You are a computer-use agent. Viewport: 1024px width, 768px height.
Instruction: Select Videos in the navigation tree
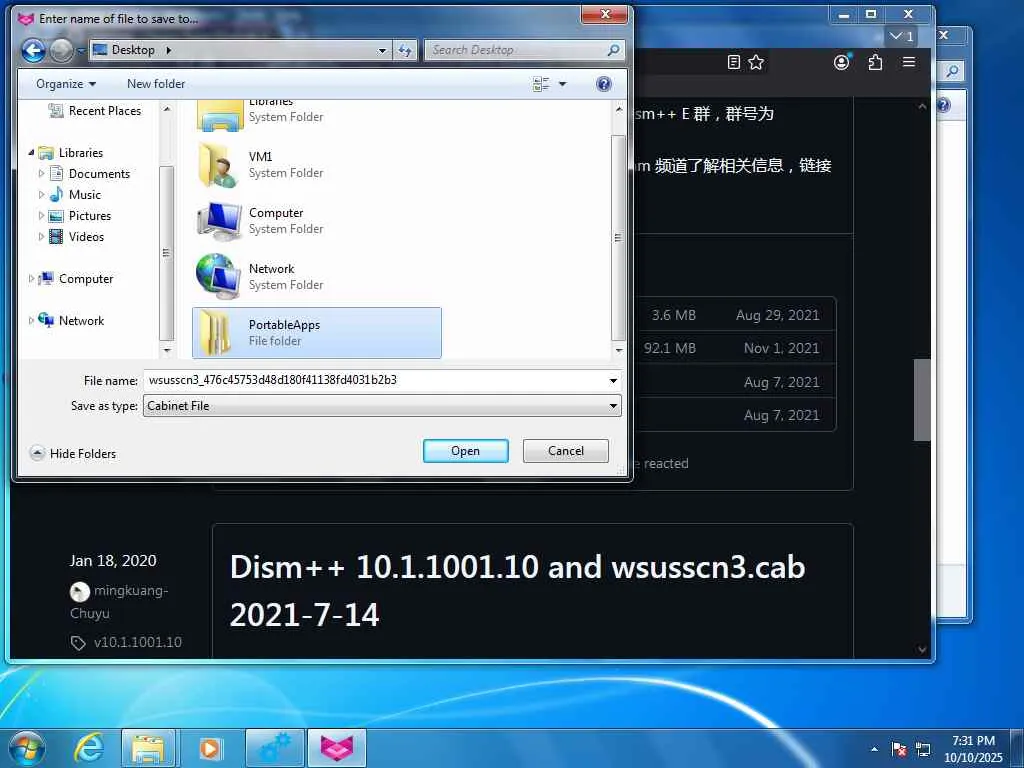[x=78, y=236]
